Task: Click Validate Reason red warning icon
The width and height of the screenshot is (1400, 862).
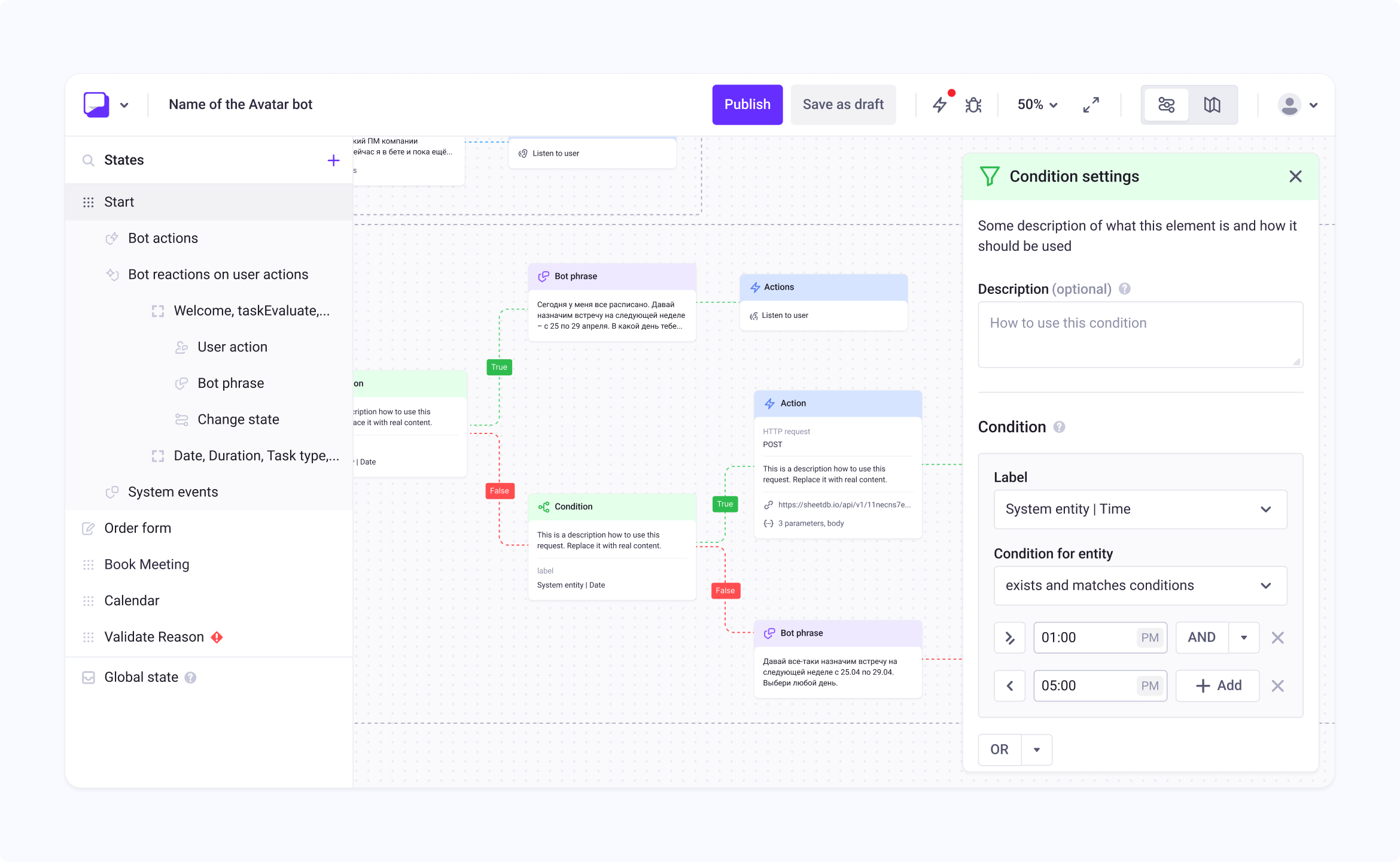Action: pos(217,638)
